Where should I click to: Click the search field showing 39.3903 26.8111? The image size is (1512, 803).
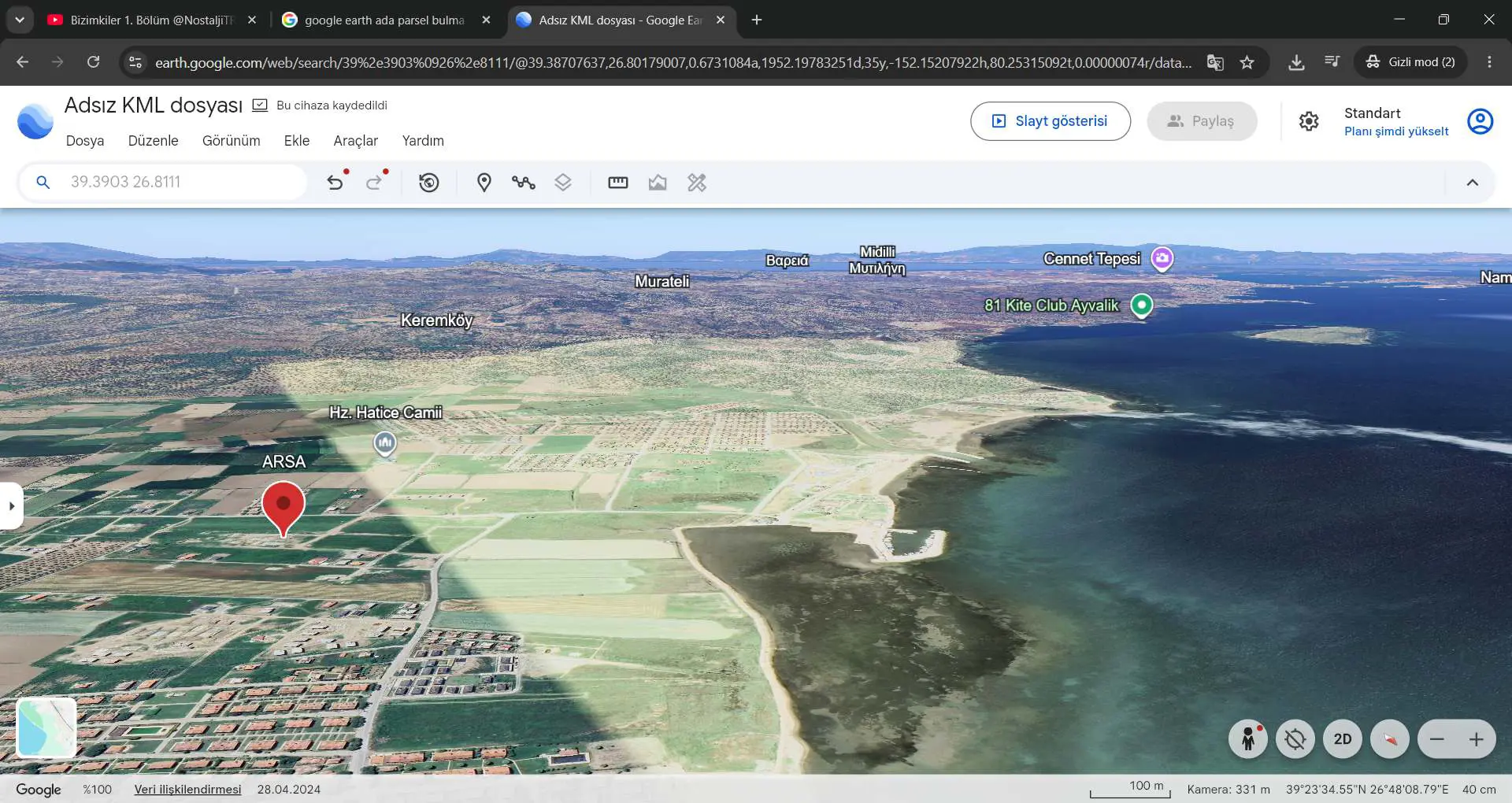(x=164, y=182)
